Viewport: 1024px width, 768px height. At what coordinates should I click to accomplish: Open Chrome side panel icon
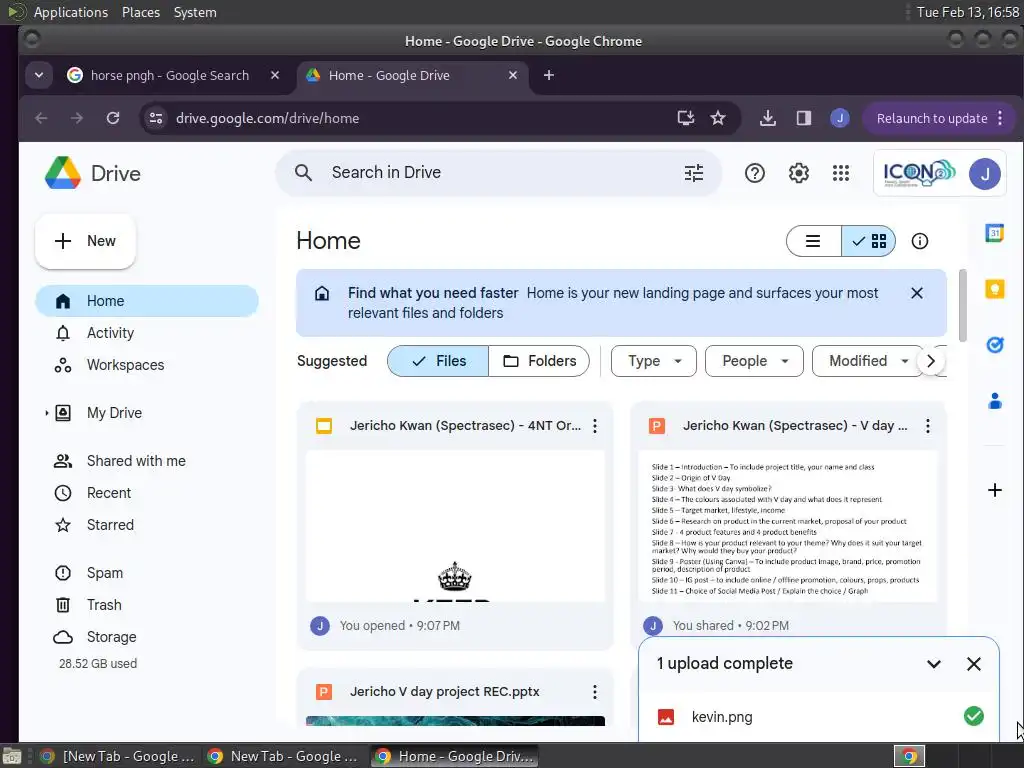pos(803,118)
